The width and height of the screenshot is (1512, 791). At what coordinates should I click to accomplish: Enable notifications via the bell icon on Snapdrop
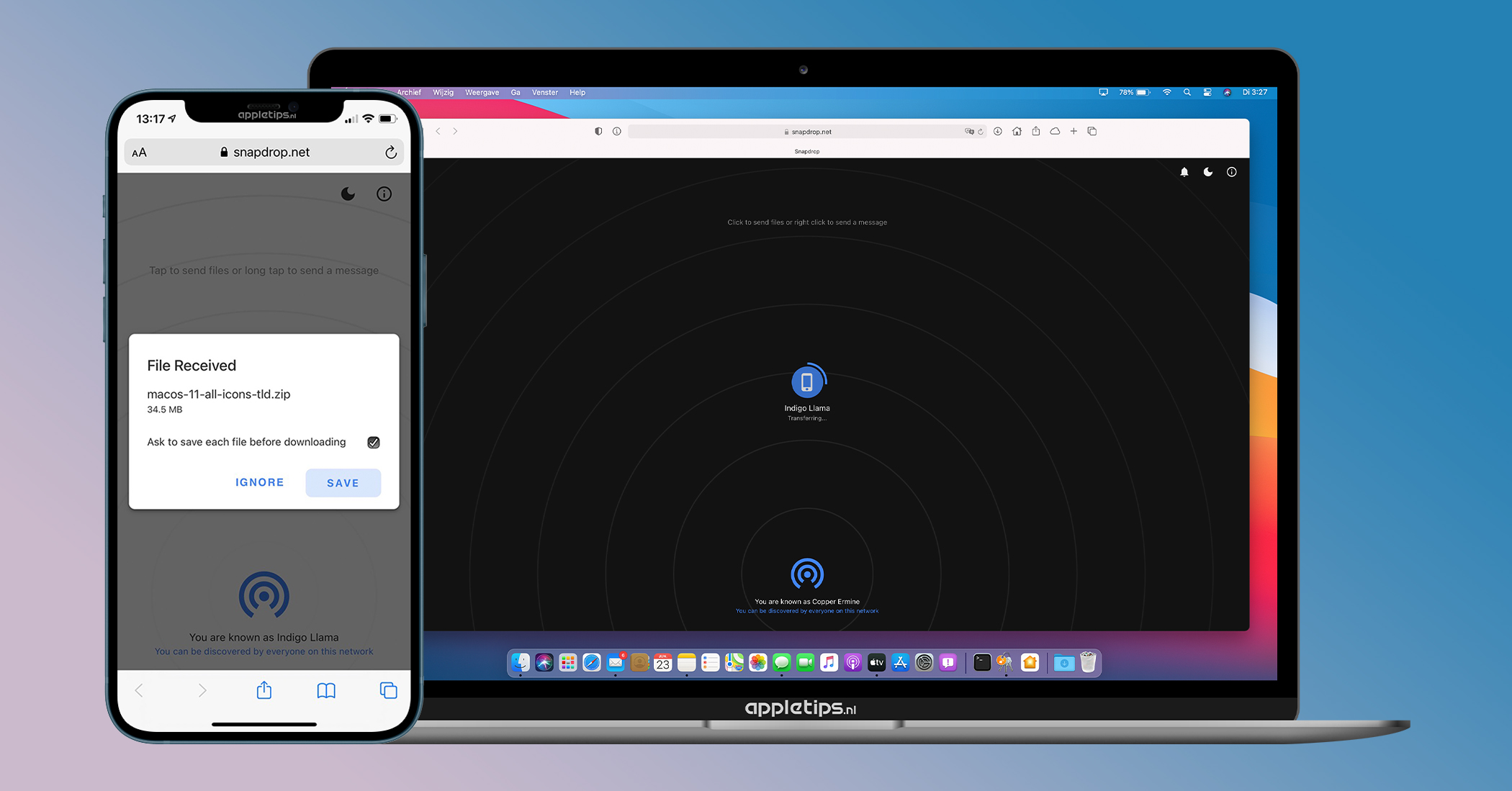point(1184,172)
